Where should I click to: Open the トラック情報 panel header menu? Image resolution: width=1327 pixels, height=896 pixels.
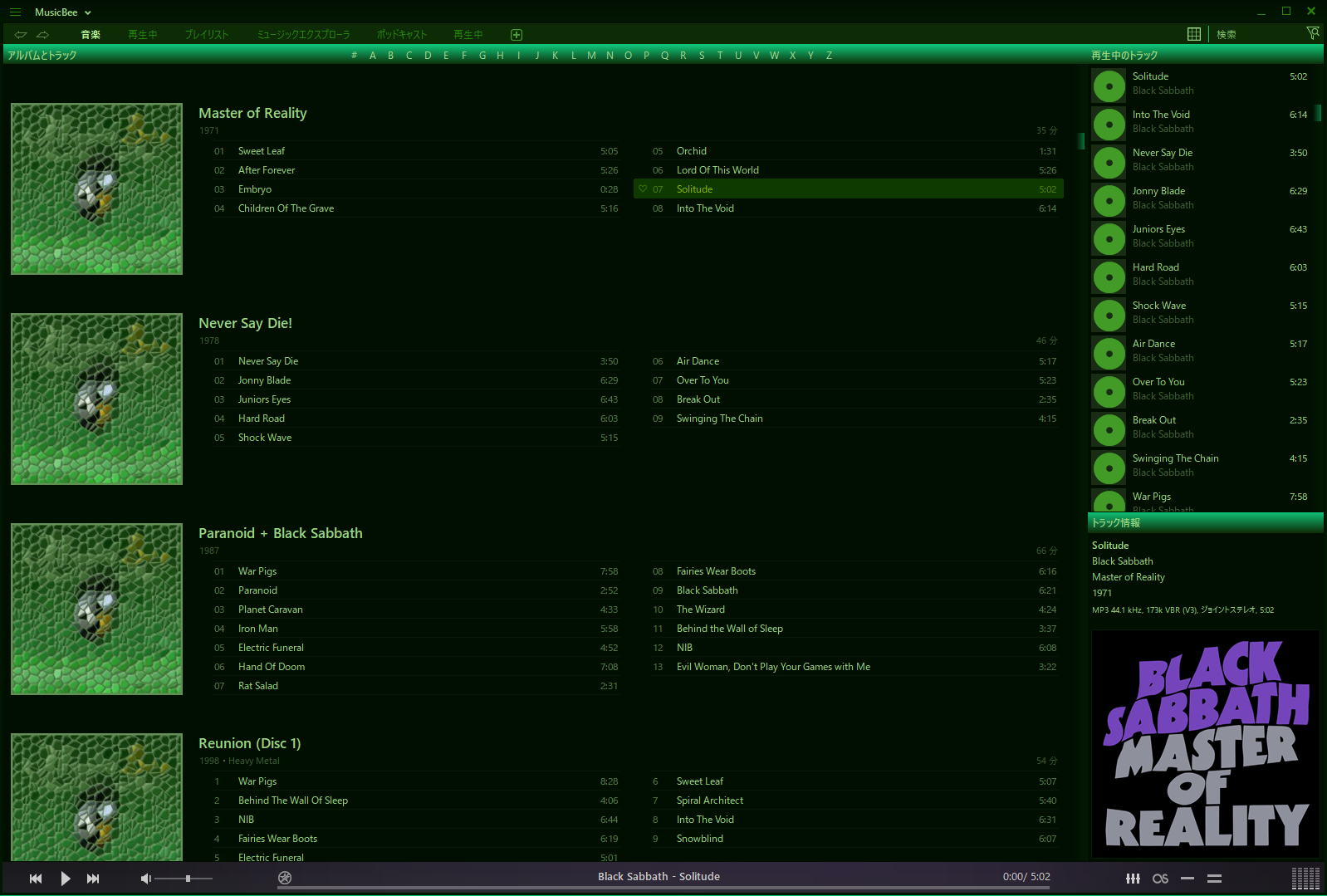point(1116,523)
